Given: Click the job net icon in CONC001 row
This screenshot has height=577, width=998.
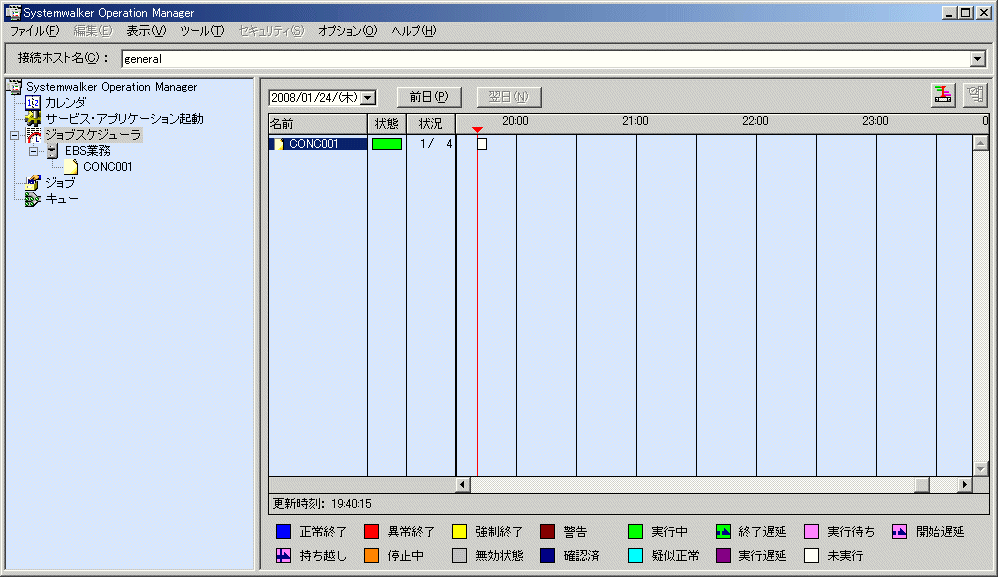Looking at the screenshot, I should 279,144.
